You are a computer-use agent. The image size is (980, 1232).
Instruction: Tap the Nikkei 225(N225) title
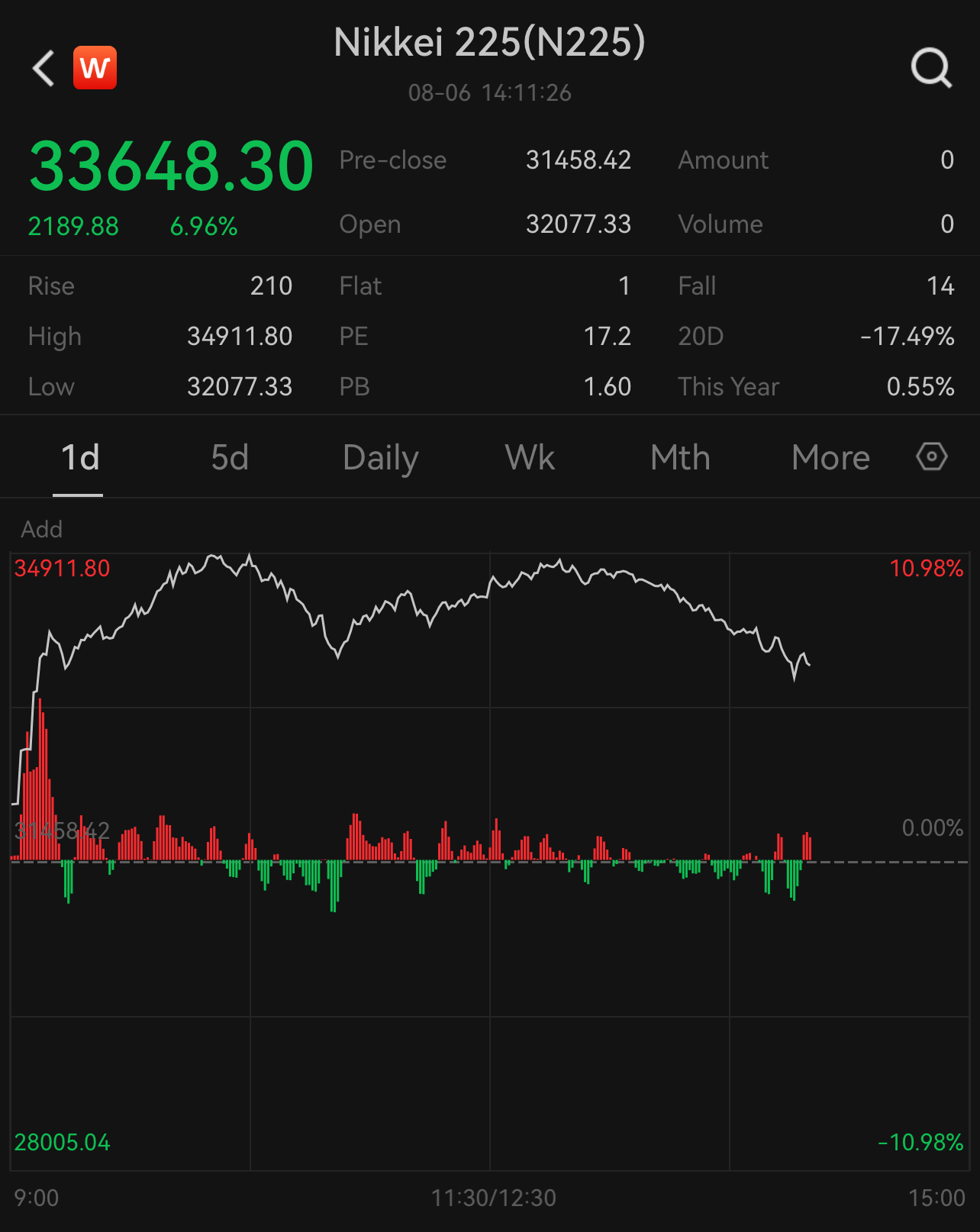click(x=490, y=42)
